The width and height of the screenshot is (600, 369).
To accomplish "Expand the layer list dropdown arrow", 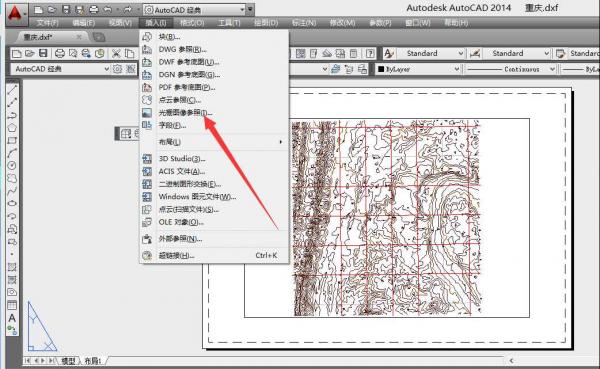I will [325, 69].
